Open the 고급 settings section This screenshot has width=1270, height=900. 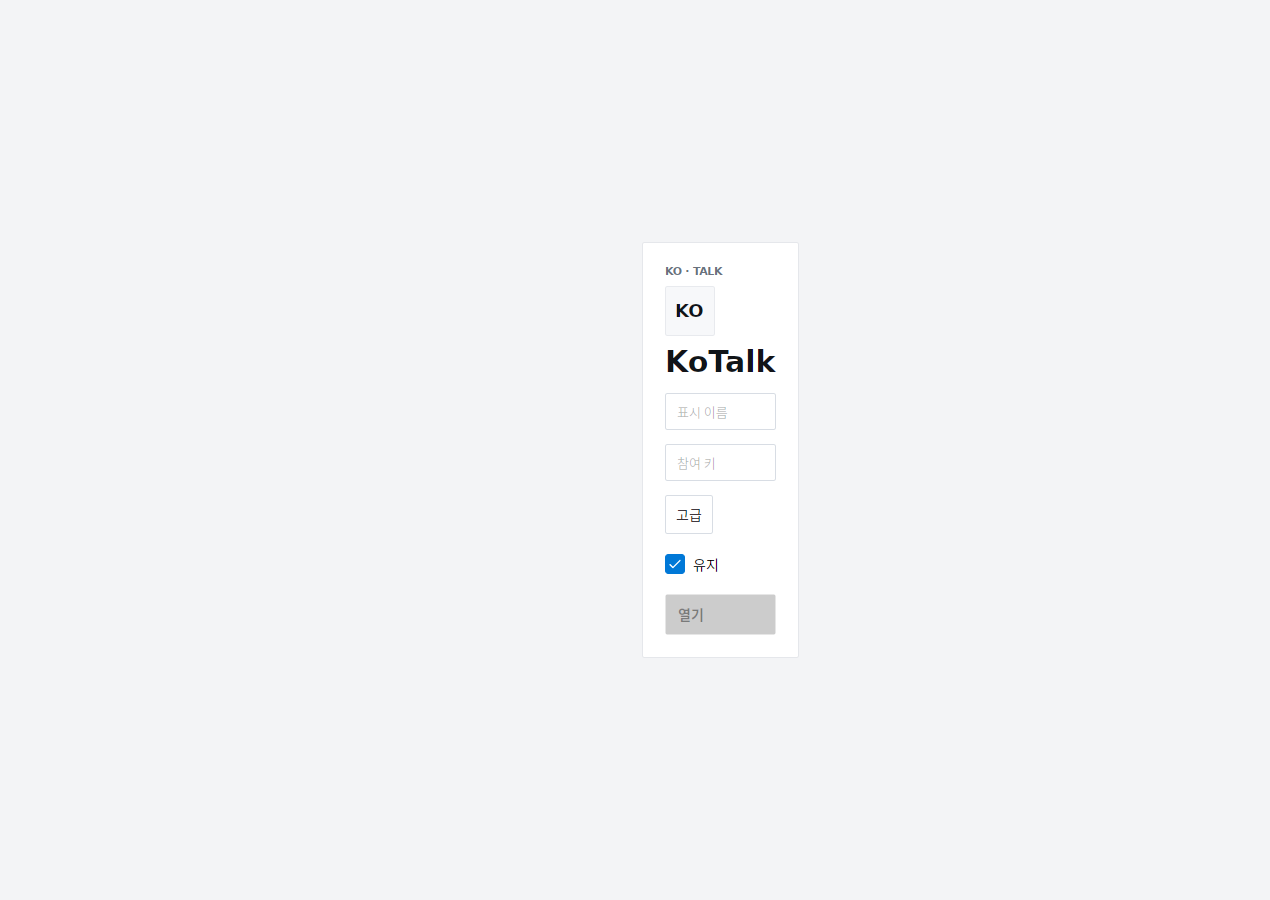pyautogui.click(x=689, y=515)
